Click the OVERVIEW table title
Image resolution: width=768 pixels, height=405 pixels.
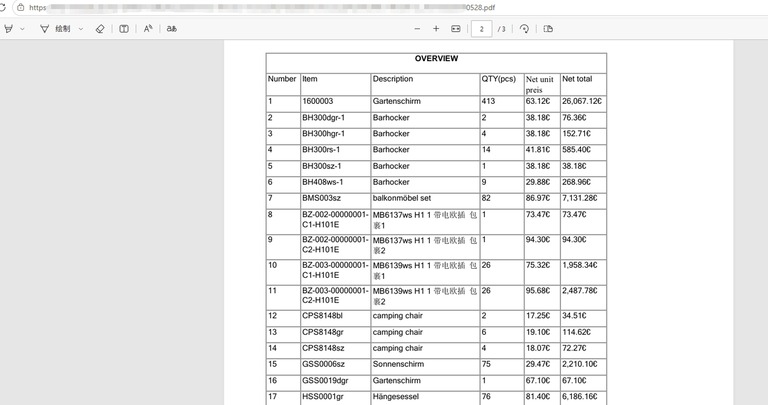[x=436, y=58]
